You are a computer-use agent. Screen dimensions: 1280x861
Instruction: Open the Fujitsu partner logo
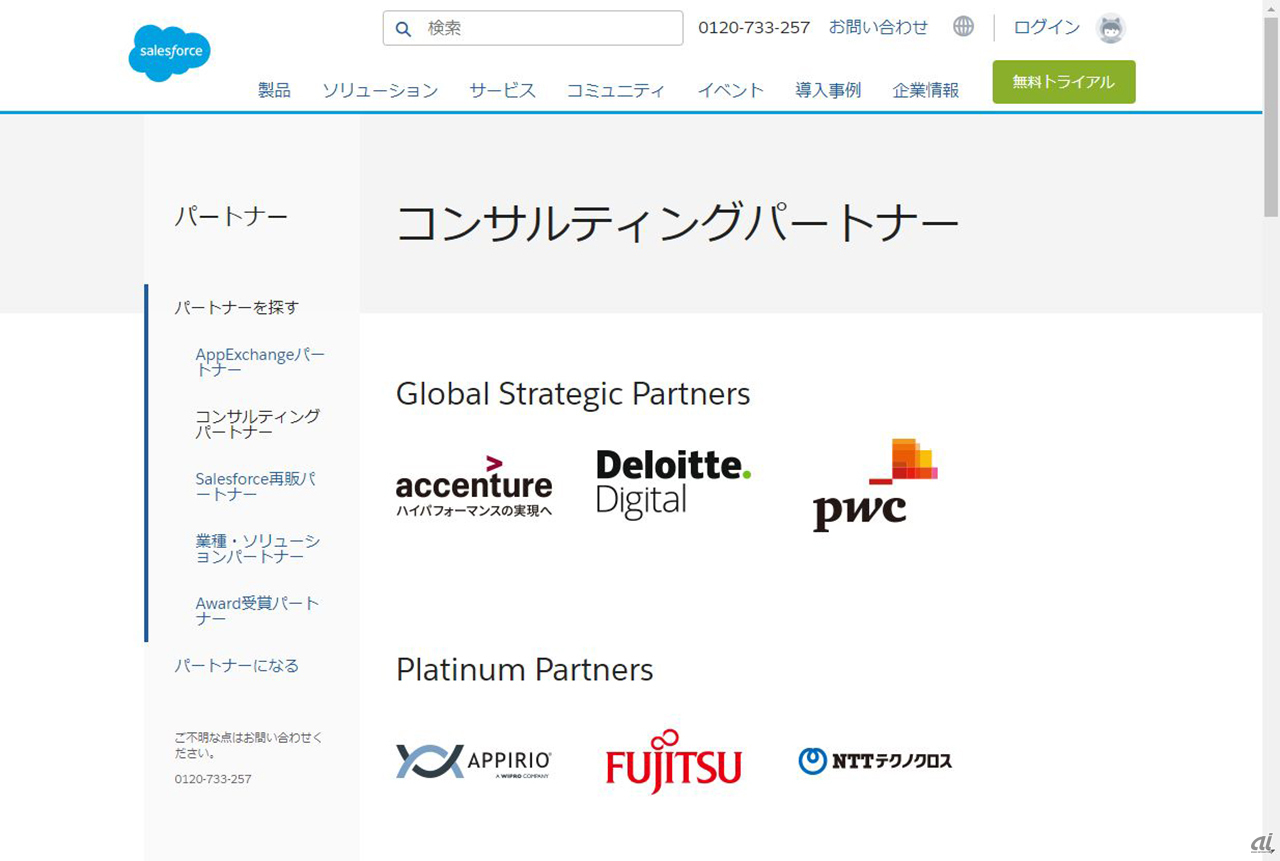tap(673, 762)
